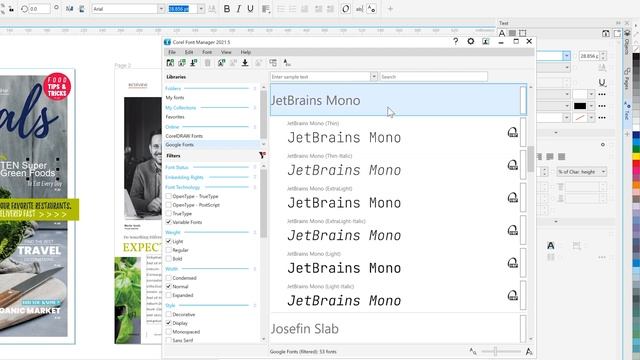Toggle Bold in CorelDRAW property bar
Screen dimensions: 640x360
point(227,9)
